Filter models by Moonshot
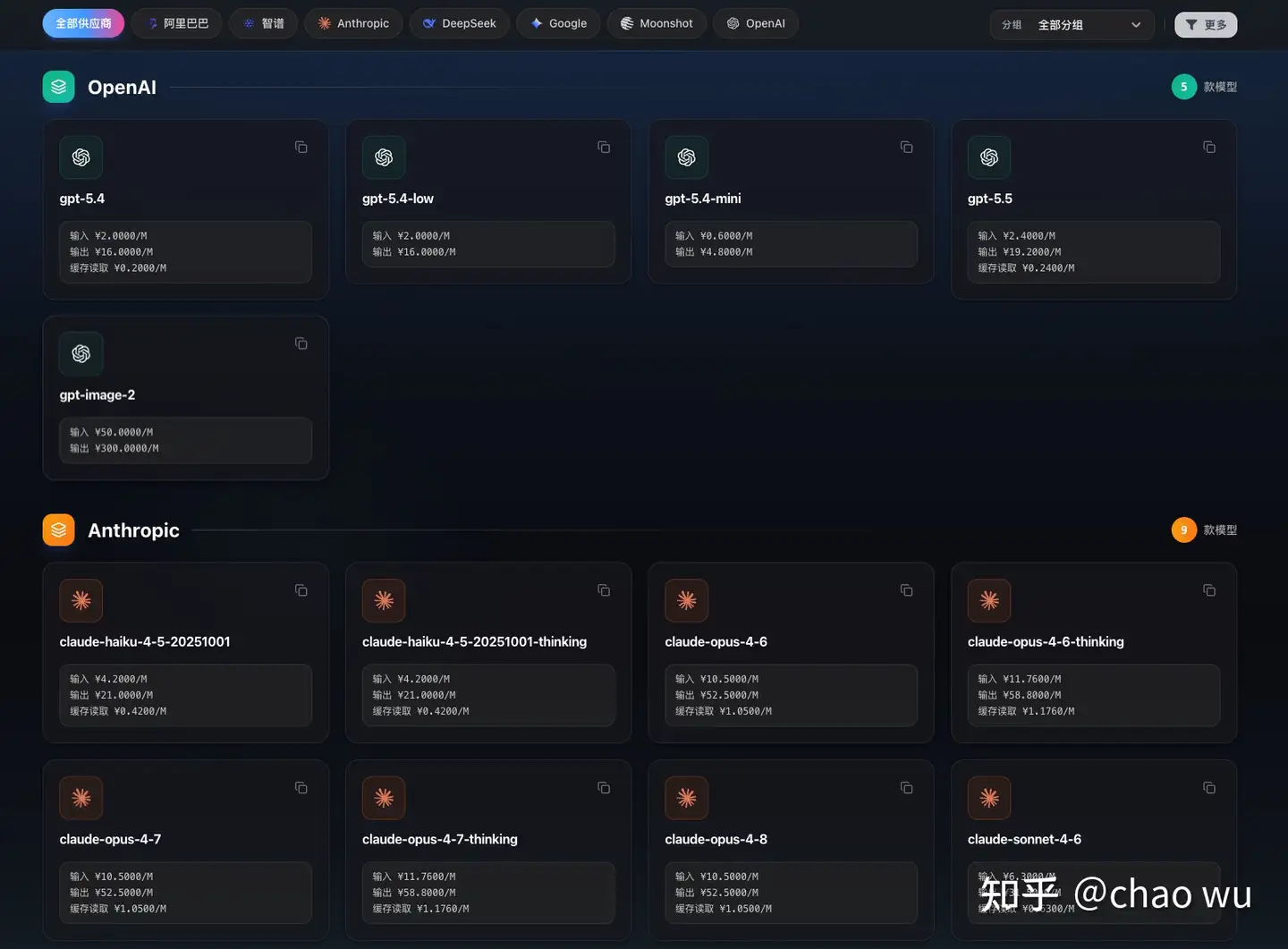This screenshot has height=949, width=1288. point(657,23)
